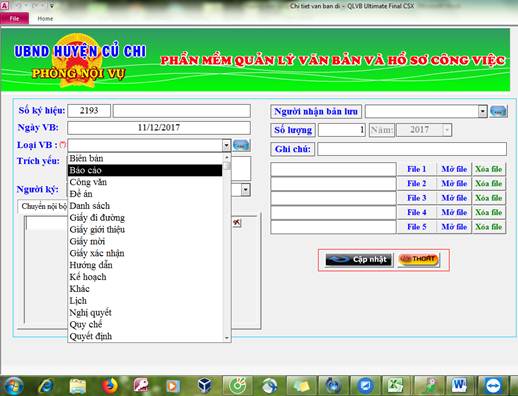The height and width of the screenshot is (396, 518).
Task: Select Lịch in the list
Action: pyautogui.click(x=145, y=301)
